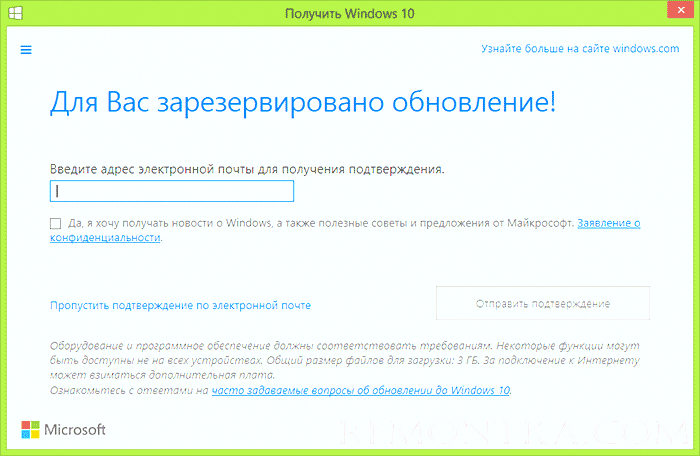Tick the Windows news subscription checkbox
700x456 pixels.
tap(55, 223)
